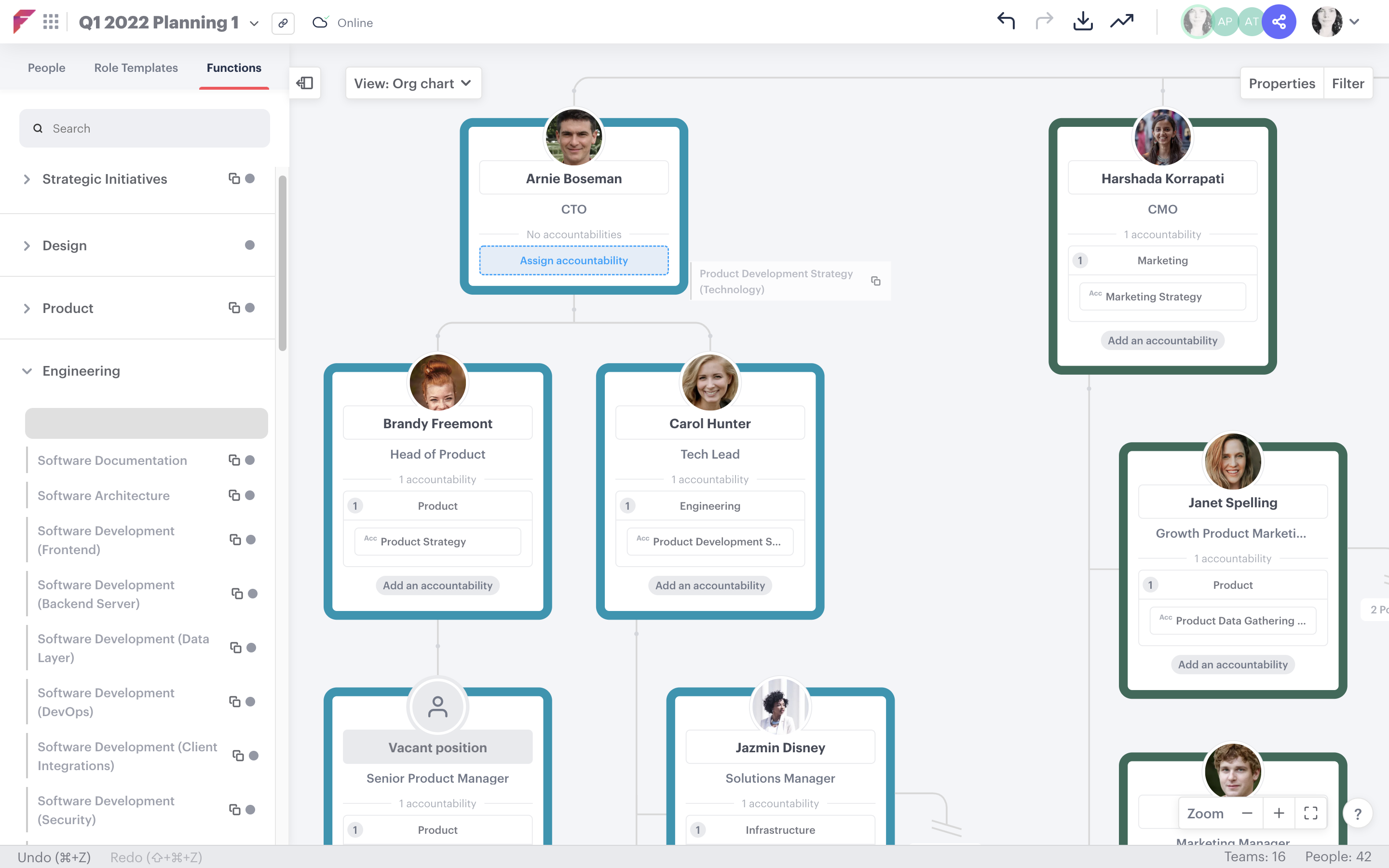Redo the last change
This screenshot has width=1389, height=868.
[1045, 21]
